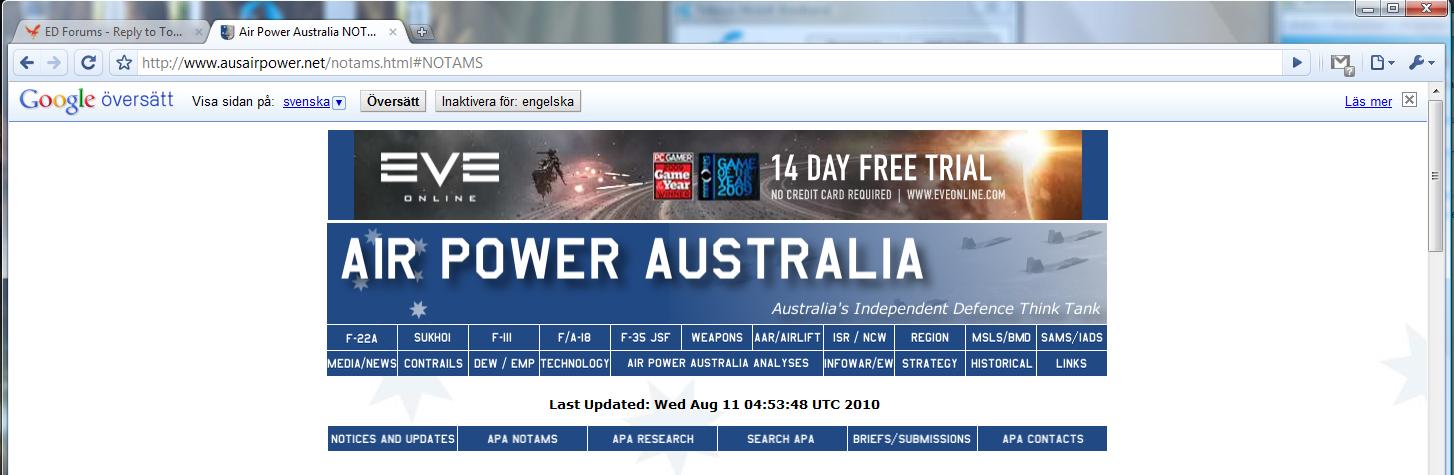The width and height of the screenshot is (1454, 475).
Task: Open the wrench tools menu
Action: pos(1421,63)
